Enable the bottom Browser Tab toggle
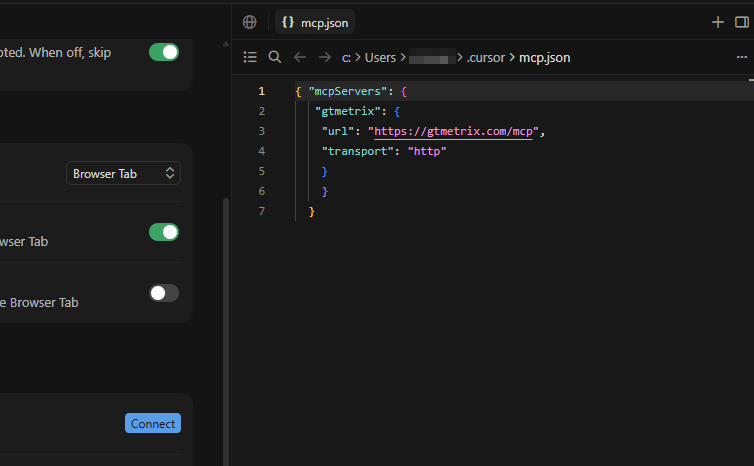Image resolution: width=754 pixels, height=466 pixels. (164, 293)
